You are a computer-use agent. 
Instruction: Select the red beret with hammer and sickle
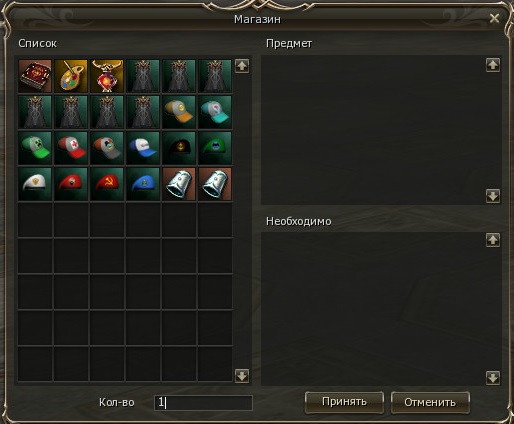click(107, 184)
